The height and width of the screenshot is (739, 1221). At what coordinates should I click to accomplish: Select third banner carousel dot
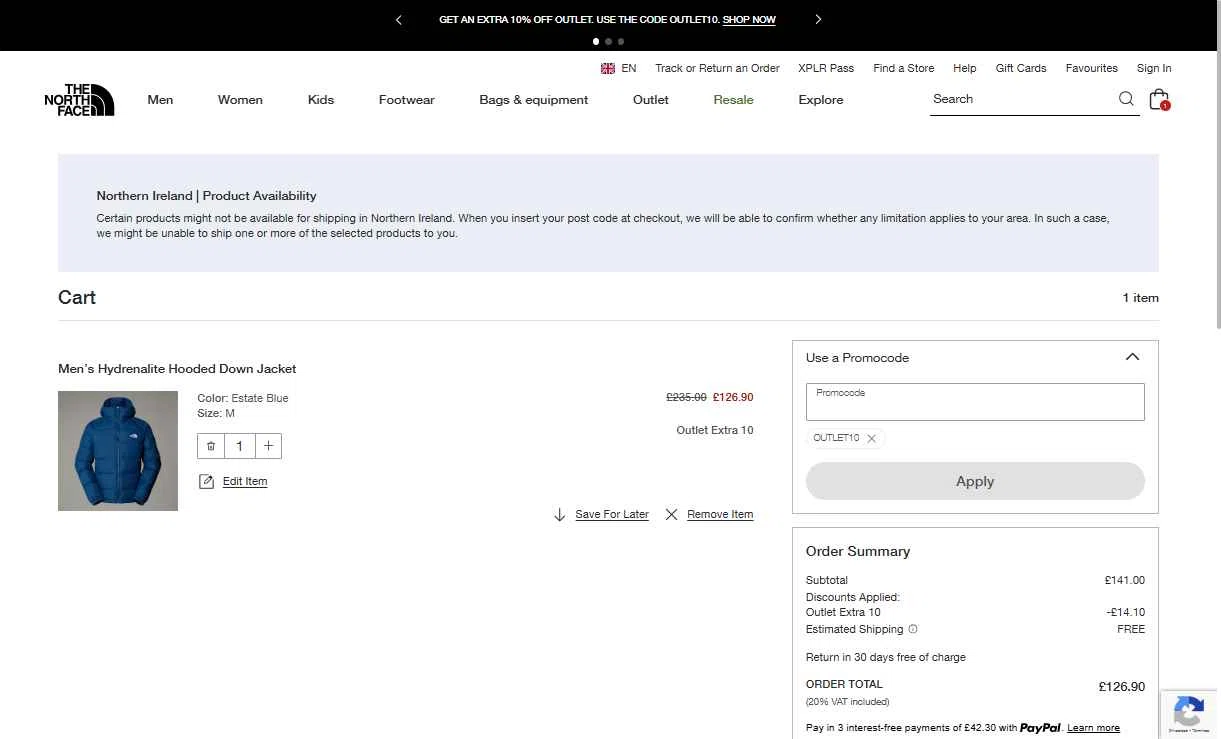tap(621, 42)
